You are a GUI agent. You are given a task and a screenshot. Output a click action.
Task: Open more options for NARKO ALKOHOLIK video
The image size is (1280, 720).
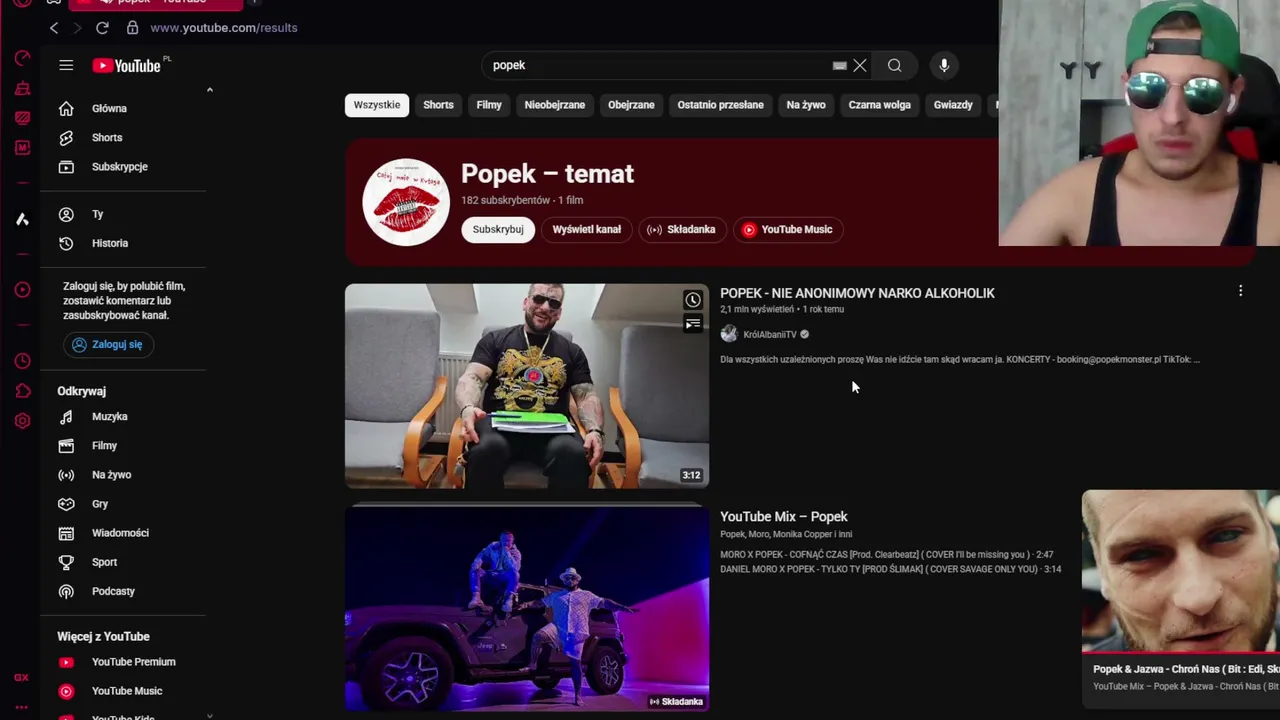[1240, 291]
